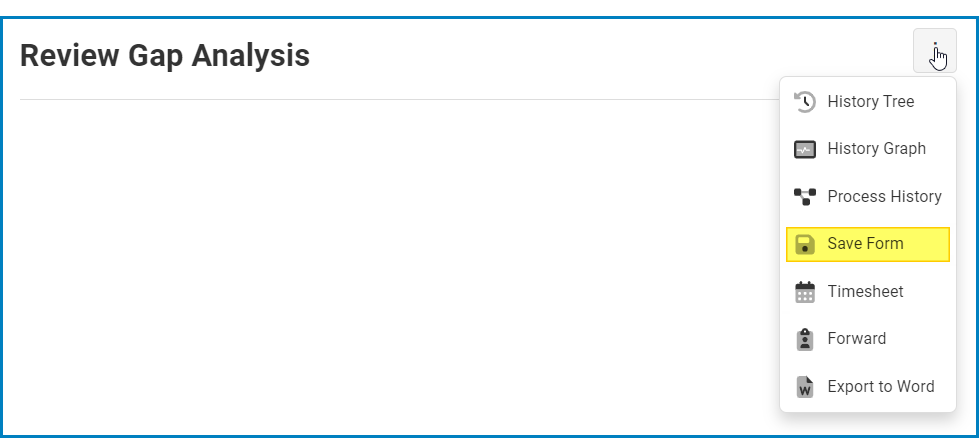Click the History Tree clock icon
The width and height of the screenshot is (979, 438).
[805, 102]
